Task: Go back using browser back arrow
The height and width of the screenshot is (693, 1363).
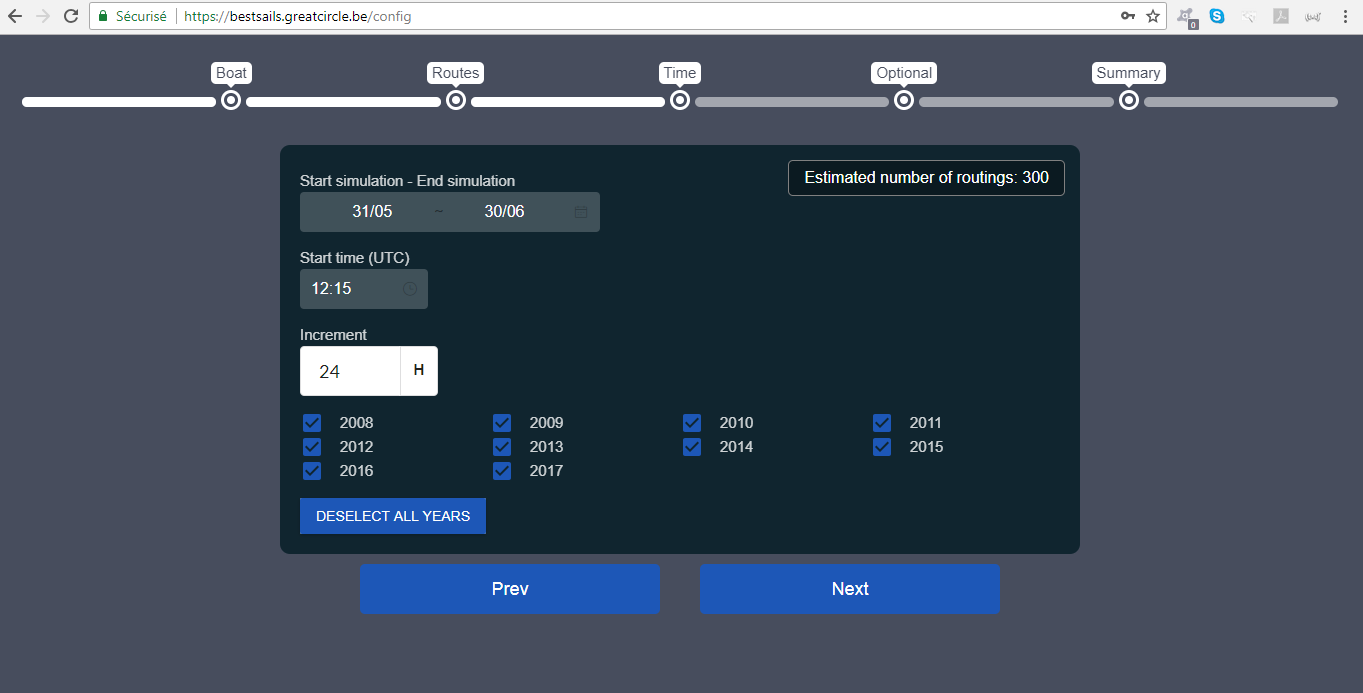Action: pos(15,16)
